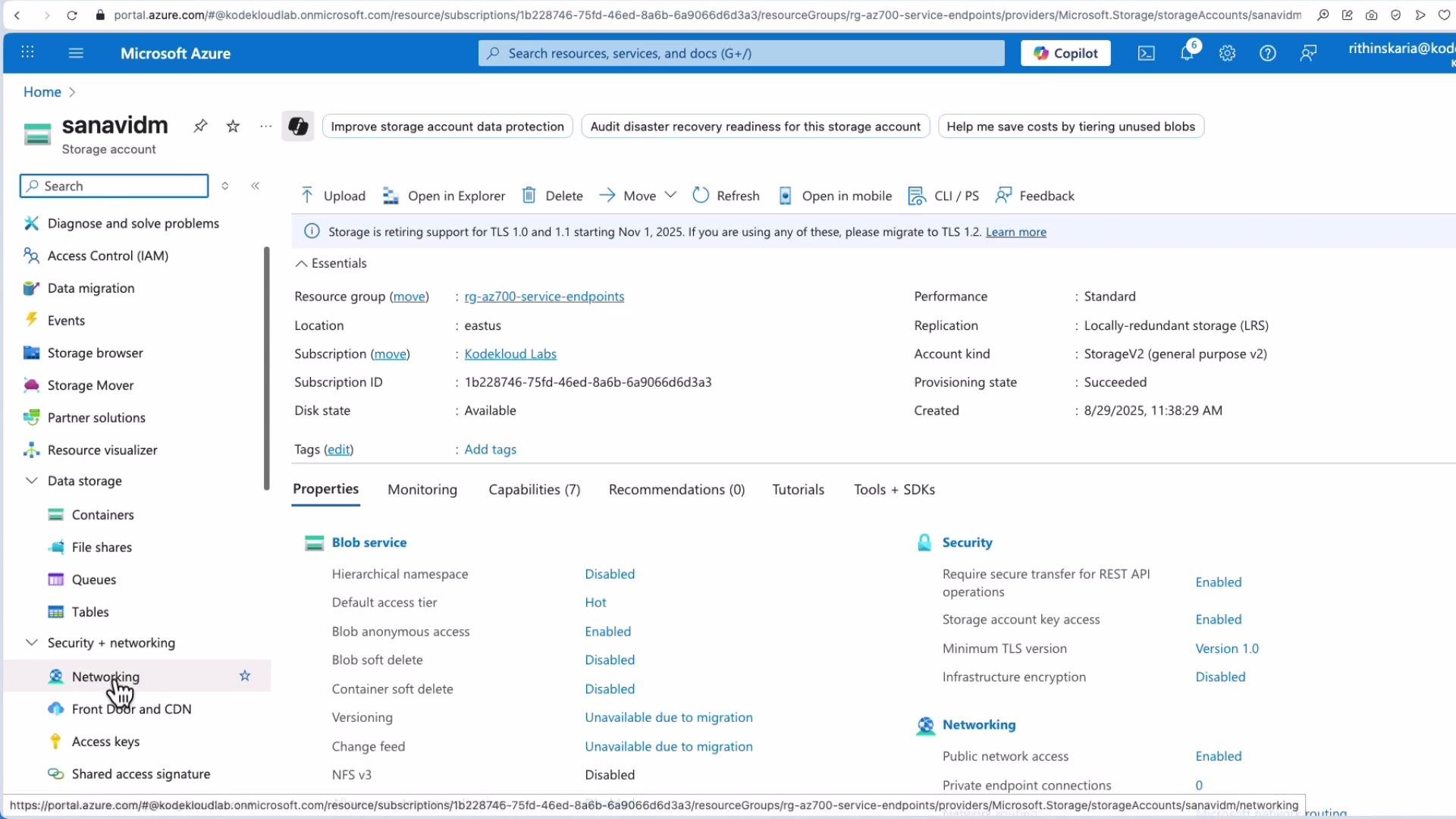Image resolution: width=1456 pixels, height=819 pixels.
Task: Click Refresh in the toolbar
Action: (x=726, y=196)
